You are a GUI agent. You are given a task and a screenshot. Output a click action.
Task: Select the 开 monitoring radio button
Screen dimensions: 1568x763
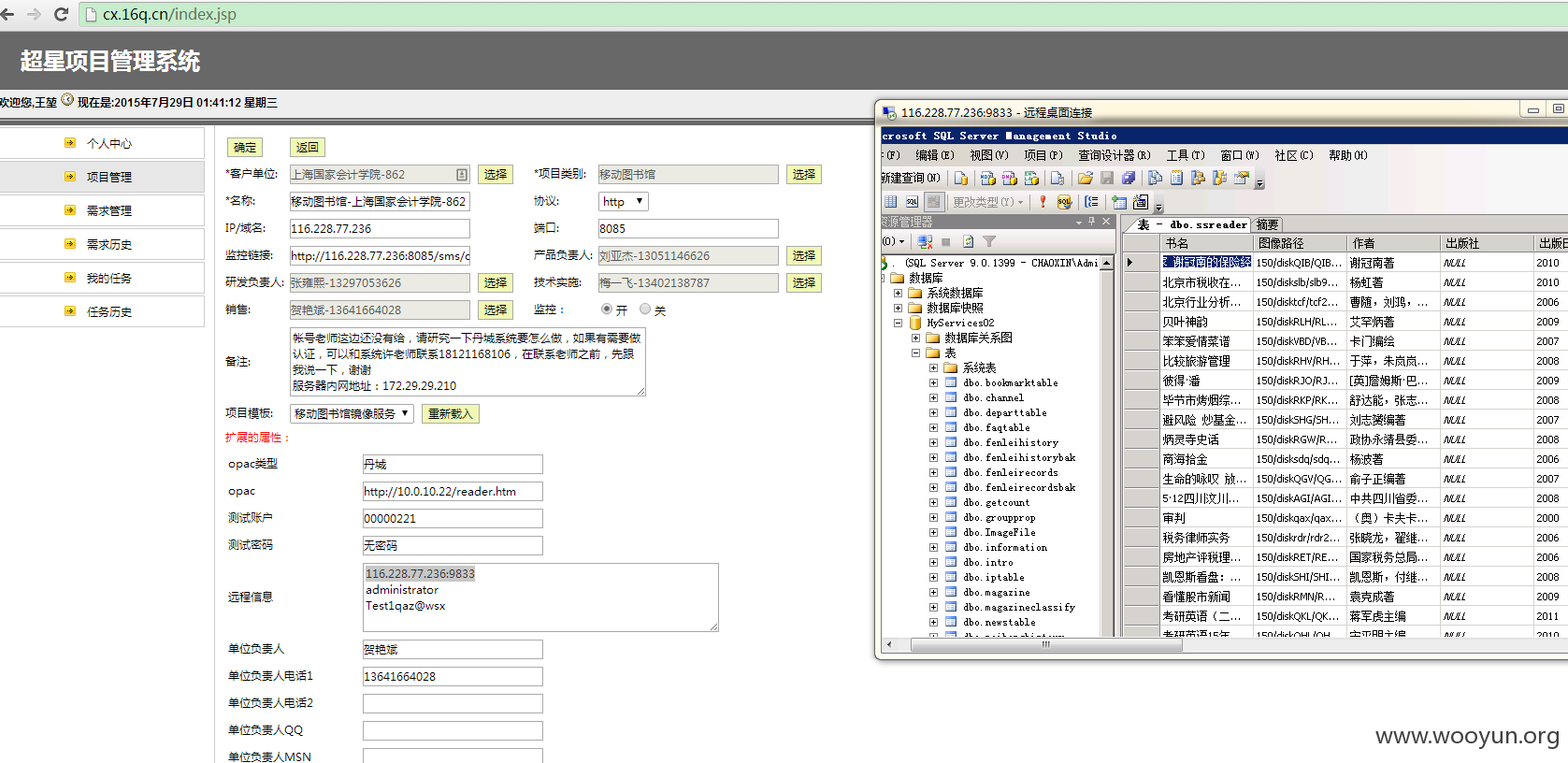tap(607, 309)
